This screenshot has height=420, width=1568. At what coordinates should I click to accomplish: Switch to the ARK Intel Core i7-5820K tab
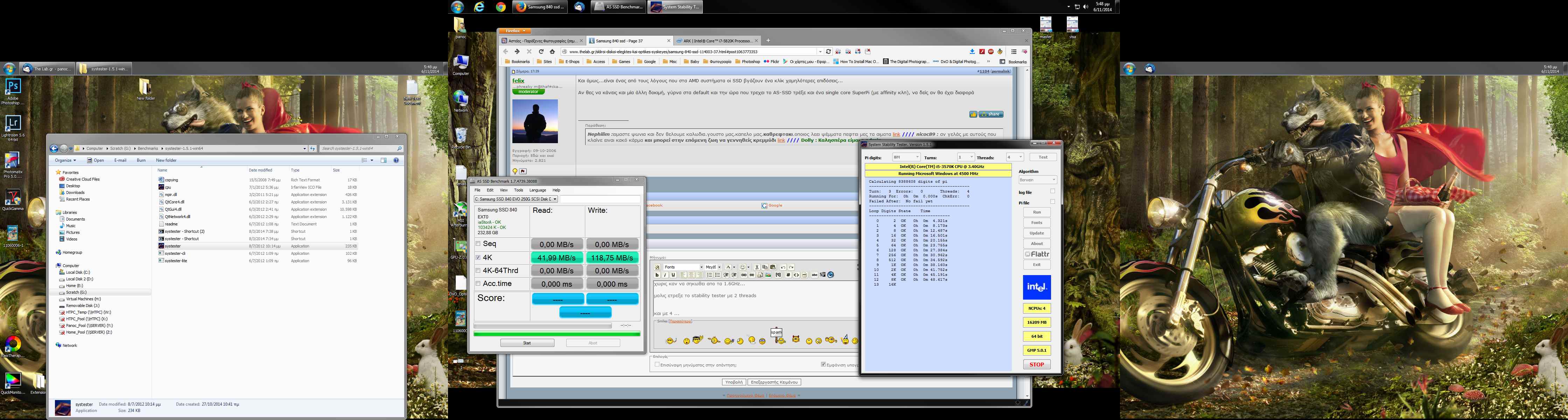(715, 41)
